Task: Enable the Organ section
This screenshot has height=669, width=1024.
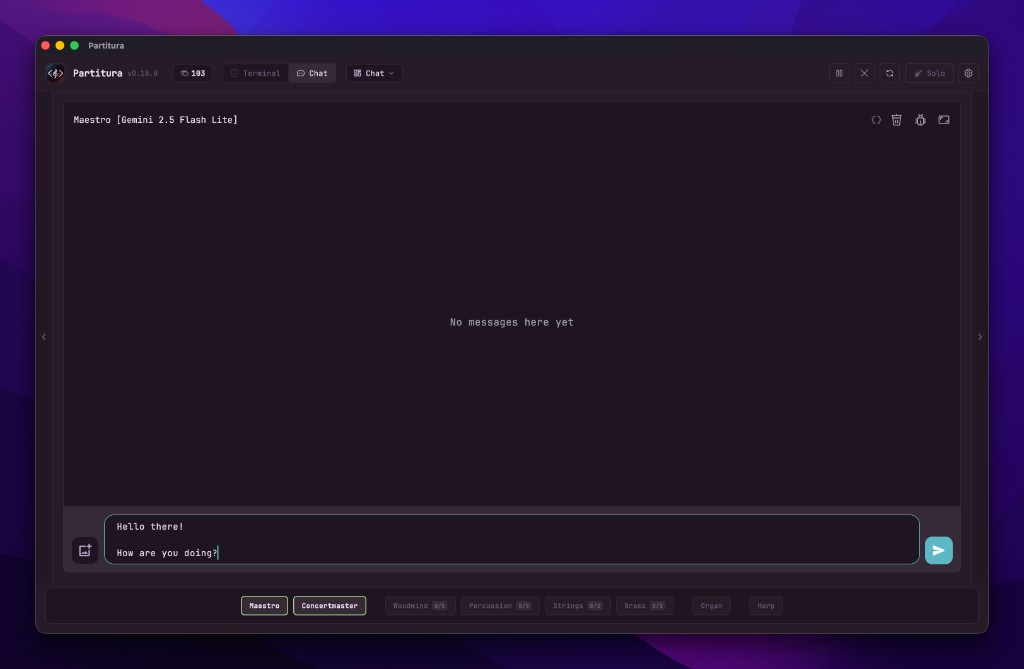Action: [711, 605]
